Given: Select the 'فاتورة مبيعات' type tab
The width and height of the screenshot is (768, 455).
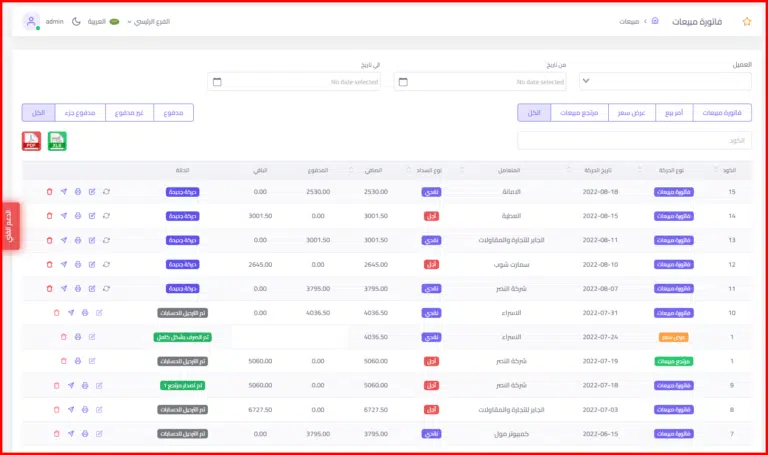Looking at the screenshot, I should pos(722,113).
